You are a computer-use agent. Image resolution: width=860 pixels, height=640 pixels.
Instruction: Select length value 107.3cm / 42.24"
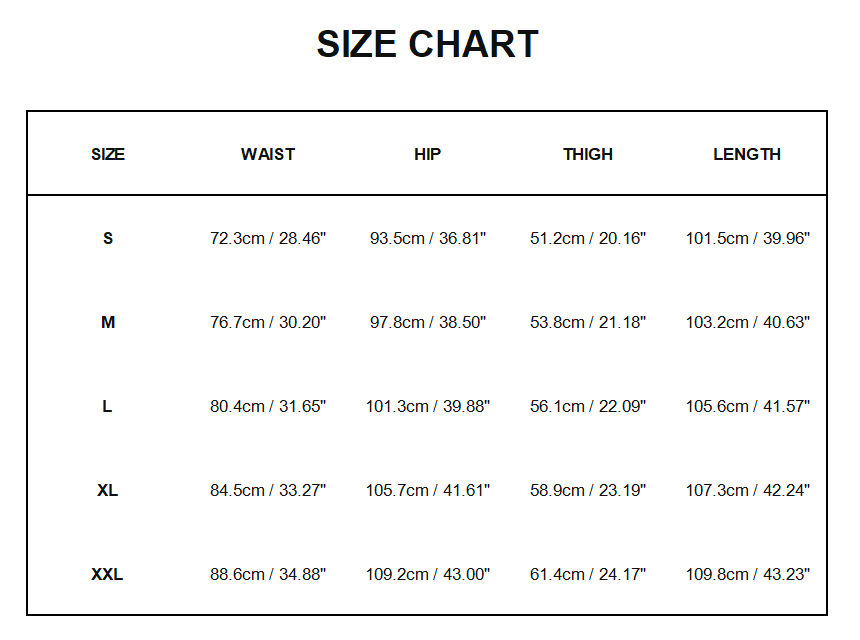pyautogui.click(x=747, y=490)
